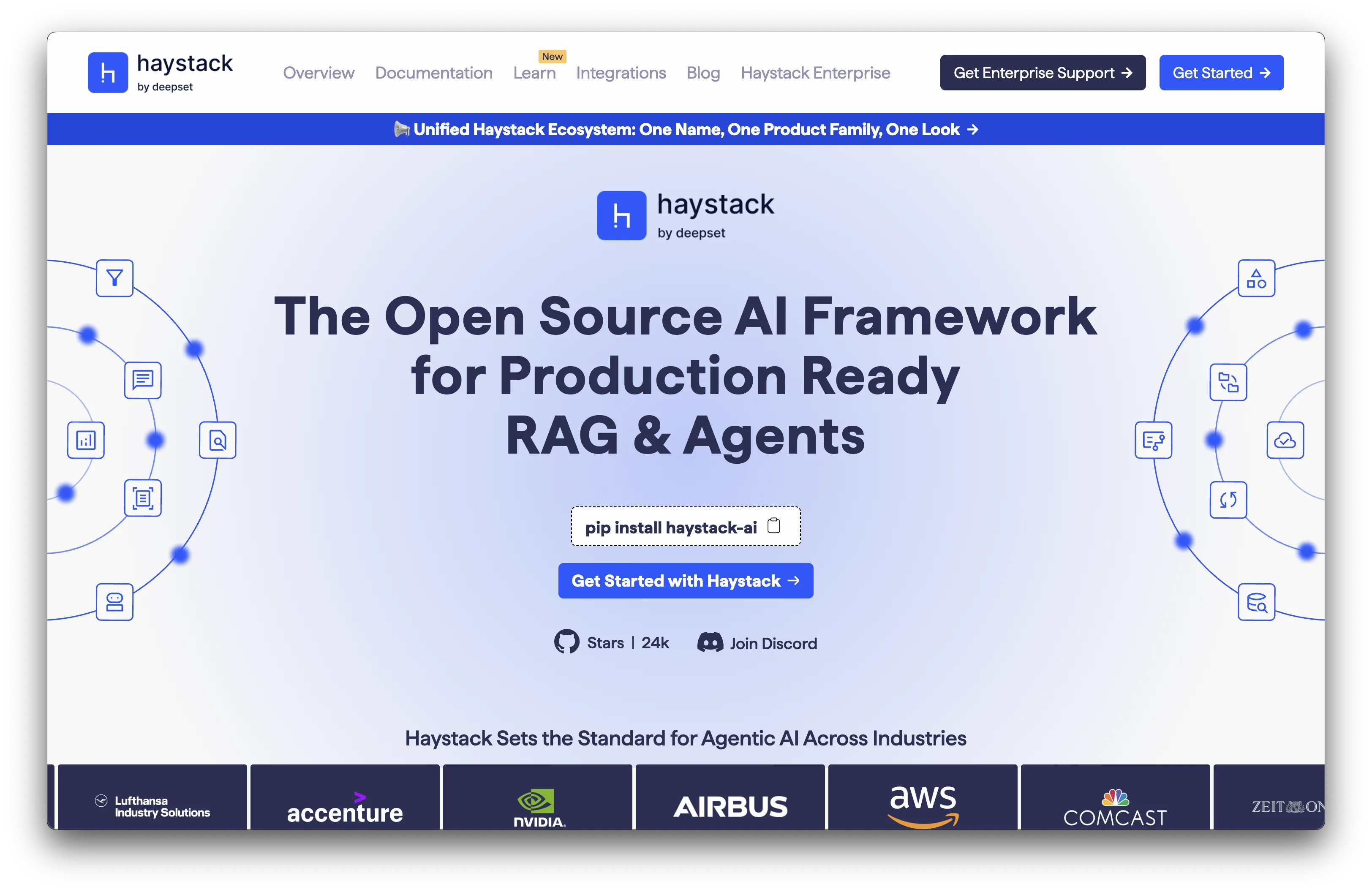Open the Overview menu item

pyautogui.click(x=318, y=73)
